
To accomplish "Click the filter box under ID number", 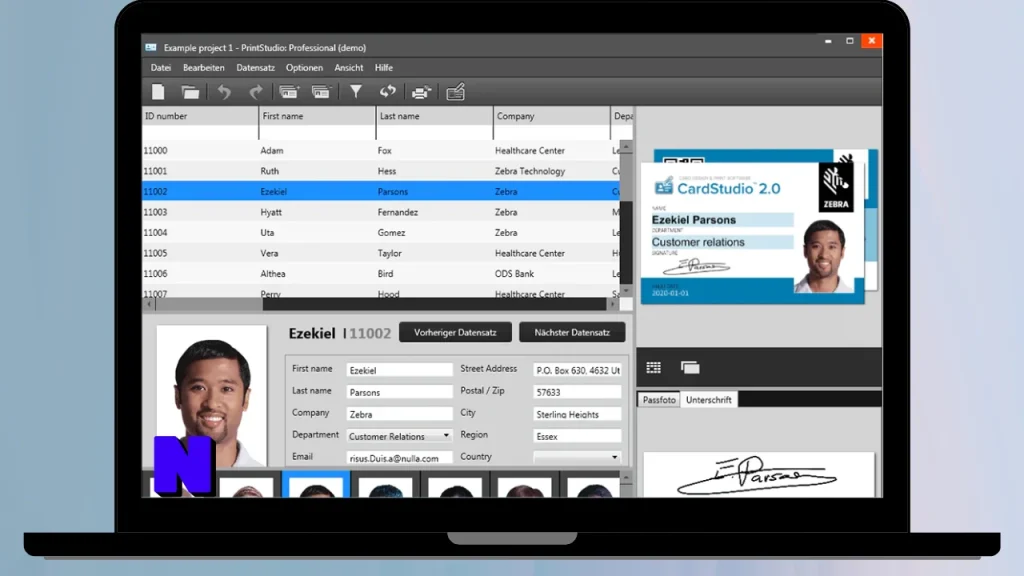I will pos(200,133).
